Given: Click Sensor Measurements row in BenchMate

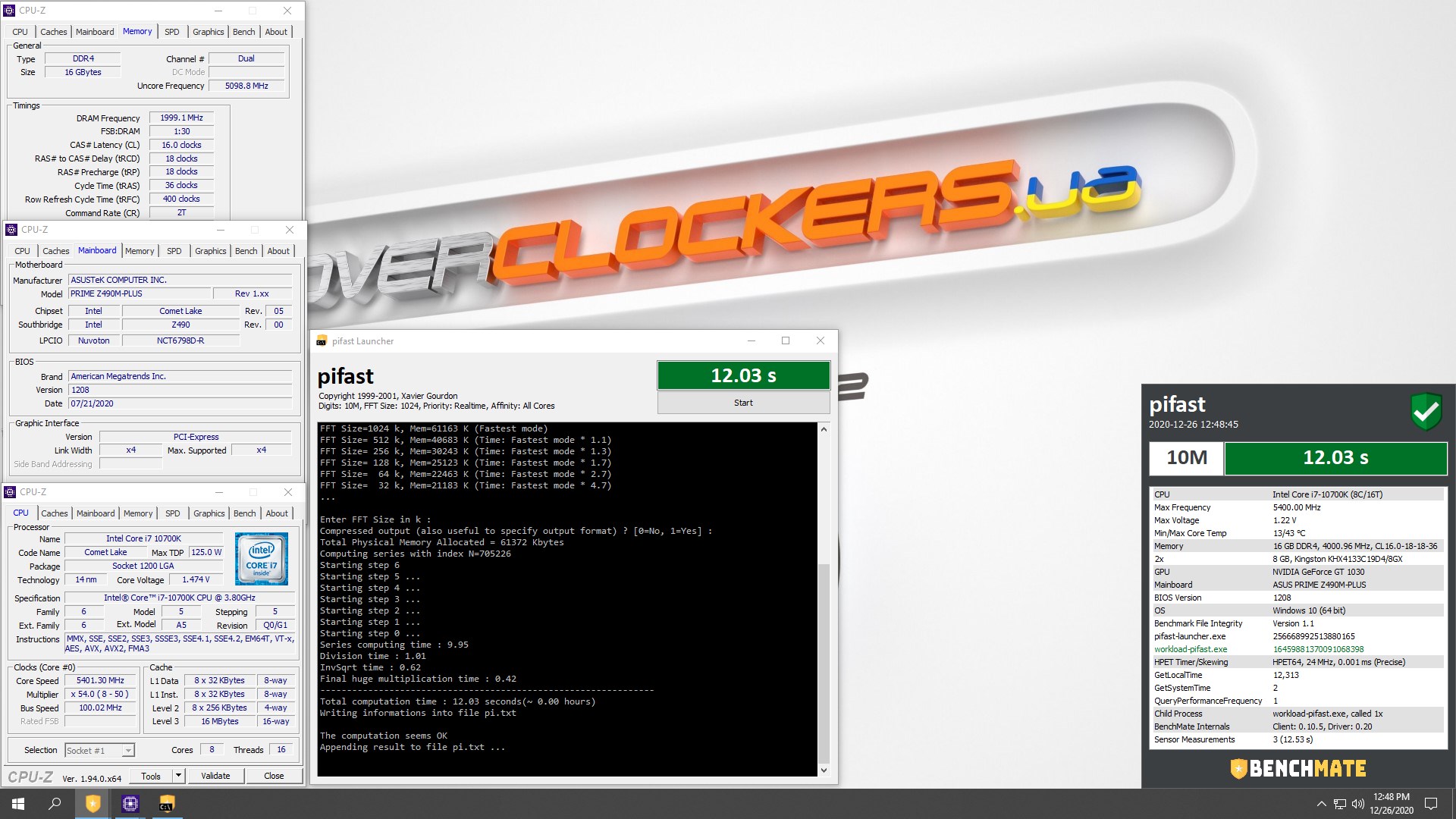Looking at the screenshot, I should tap(1297, 739).
